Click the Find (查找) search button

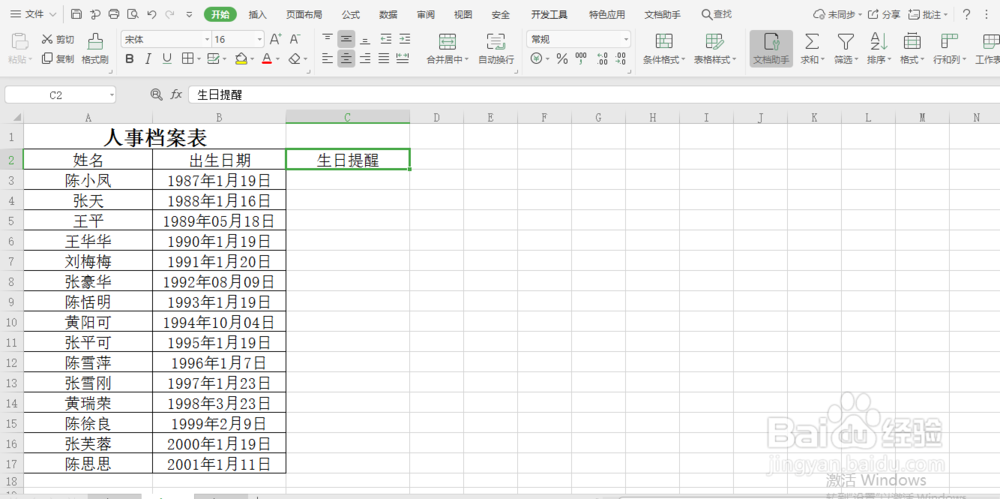tap(716, 14)
